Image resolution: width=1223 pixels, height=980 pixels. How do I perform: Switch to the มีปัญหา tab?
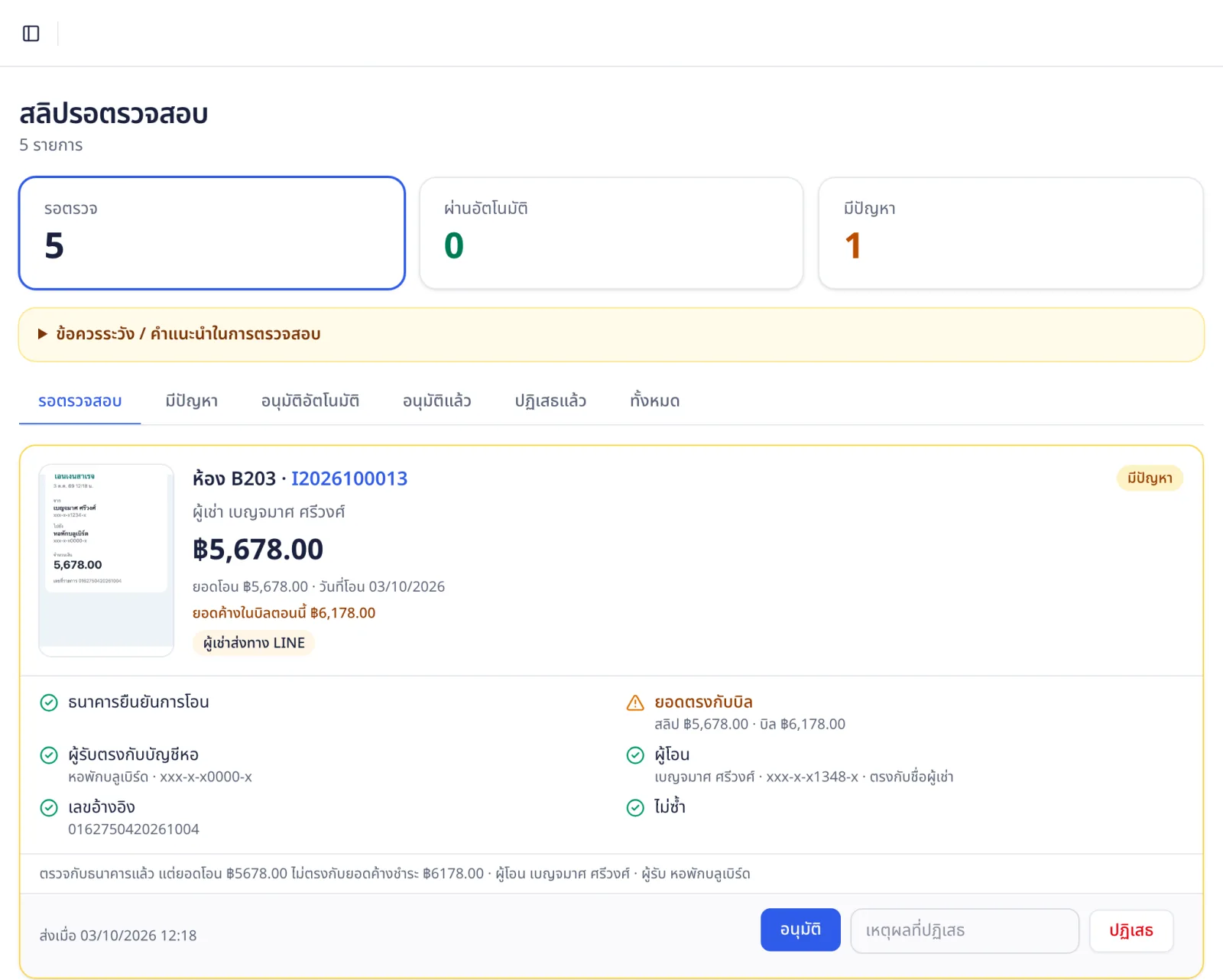[x=192, y=401]
